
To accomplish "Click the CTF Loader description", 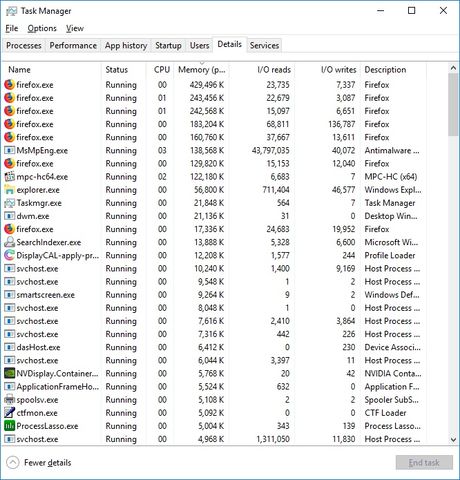I will [385, 413].
